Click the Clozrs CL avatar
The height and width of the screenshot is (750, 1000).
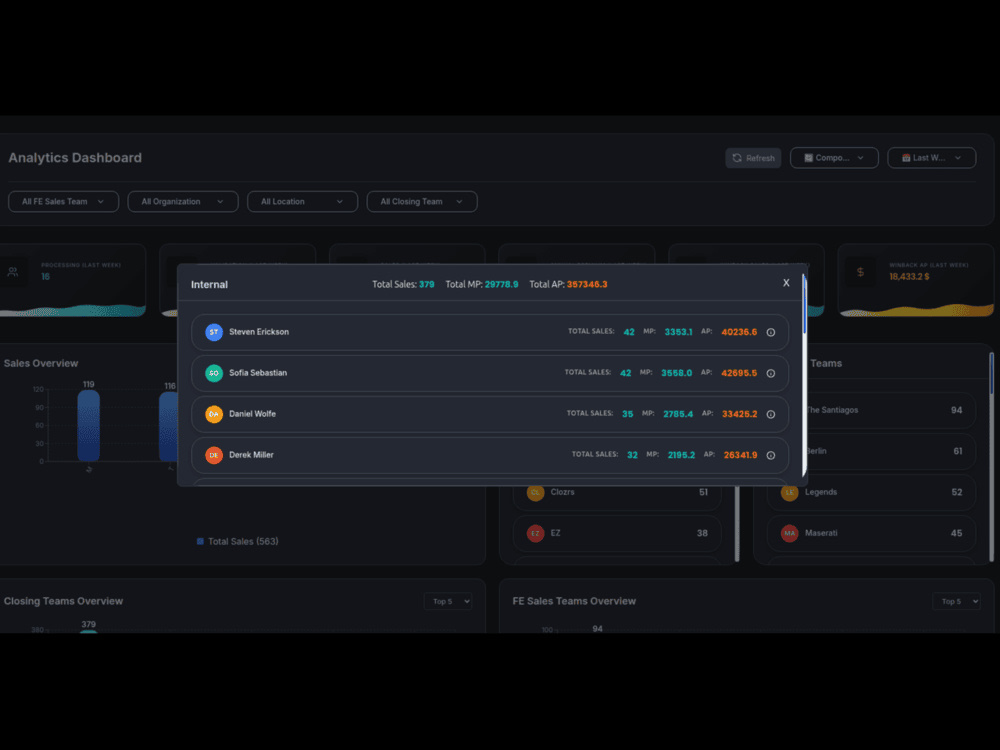pos(536,492)
